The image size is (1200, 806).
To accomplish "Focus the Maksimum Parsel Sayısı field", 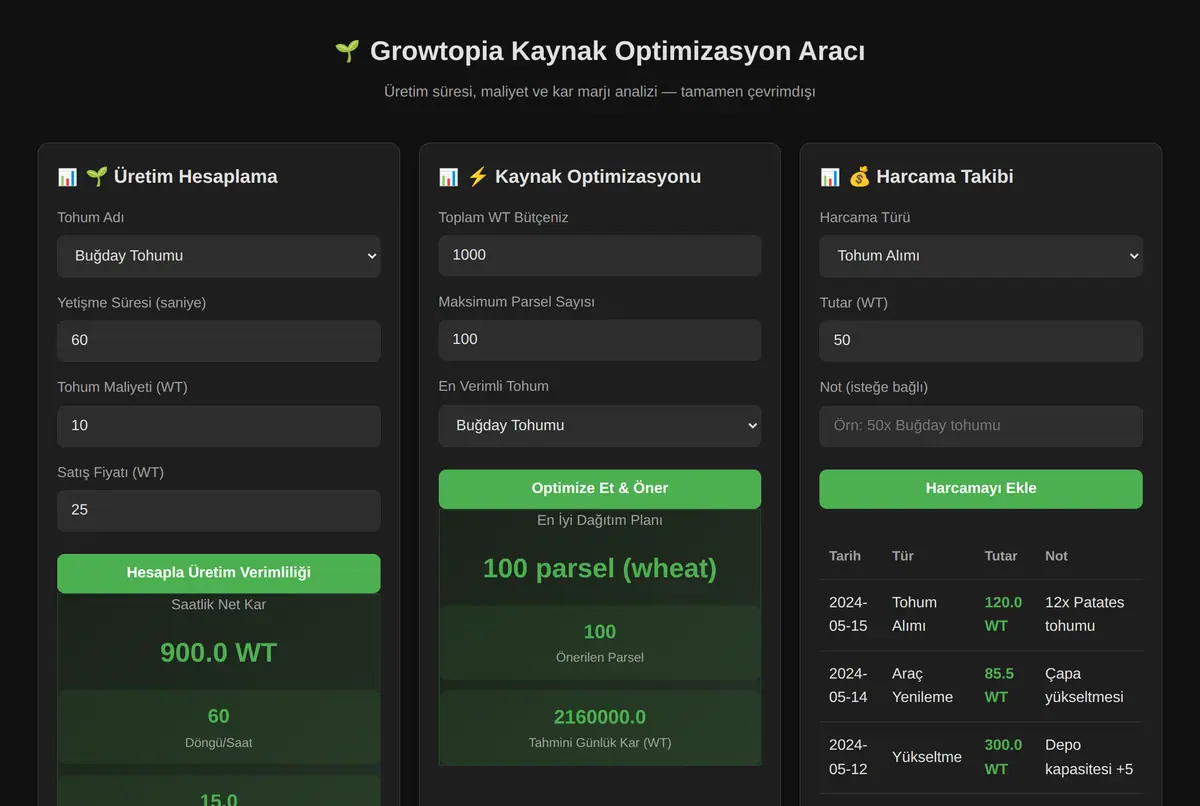I will pyautogui.click(x=600, y=340).
